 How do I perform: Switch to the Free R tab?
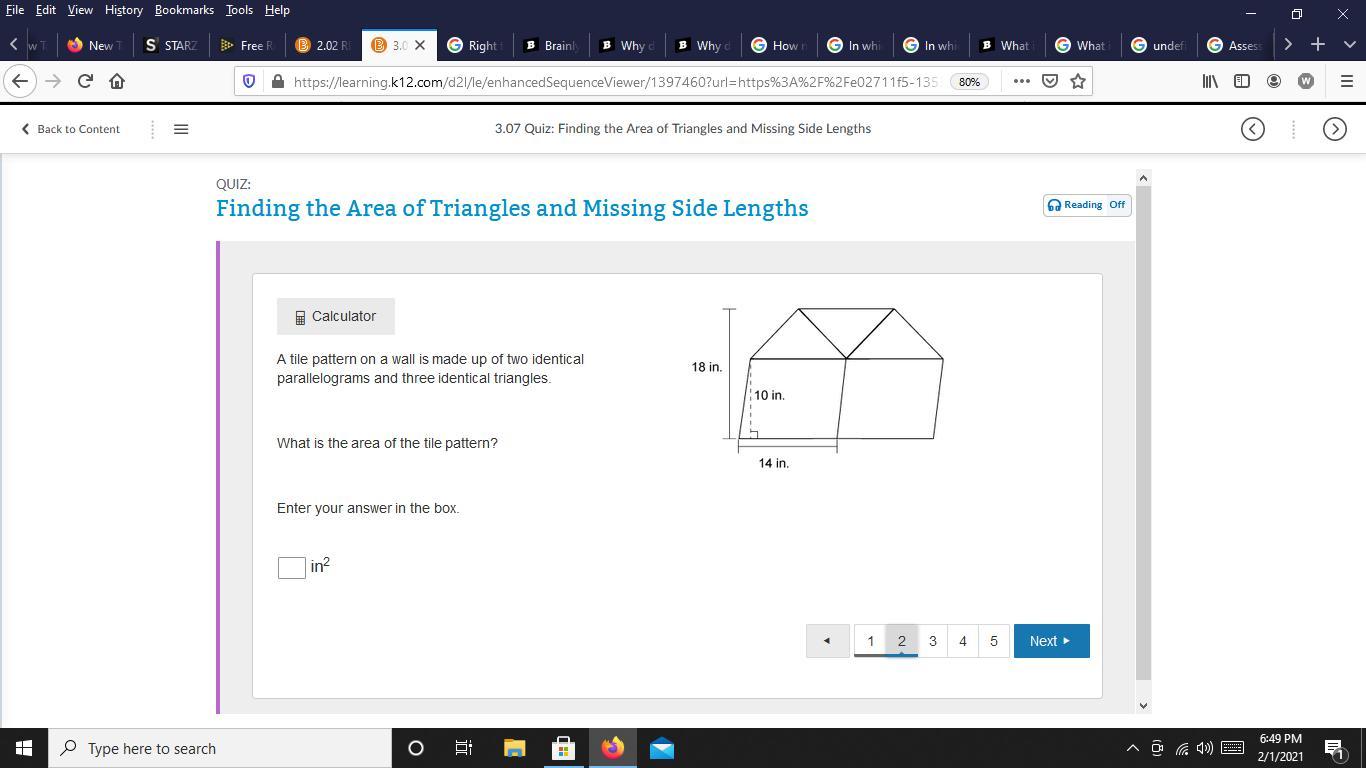[247, 45]
